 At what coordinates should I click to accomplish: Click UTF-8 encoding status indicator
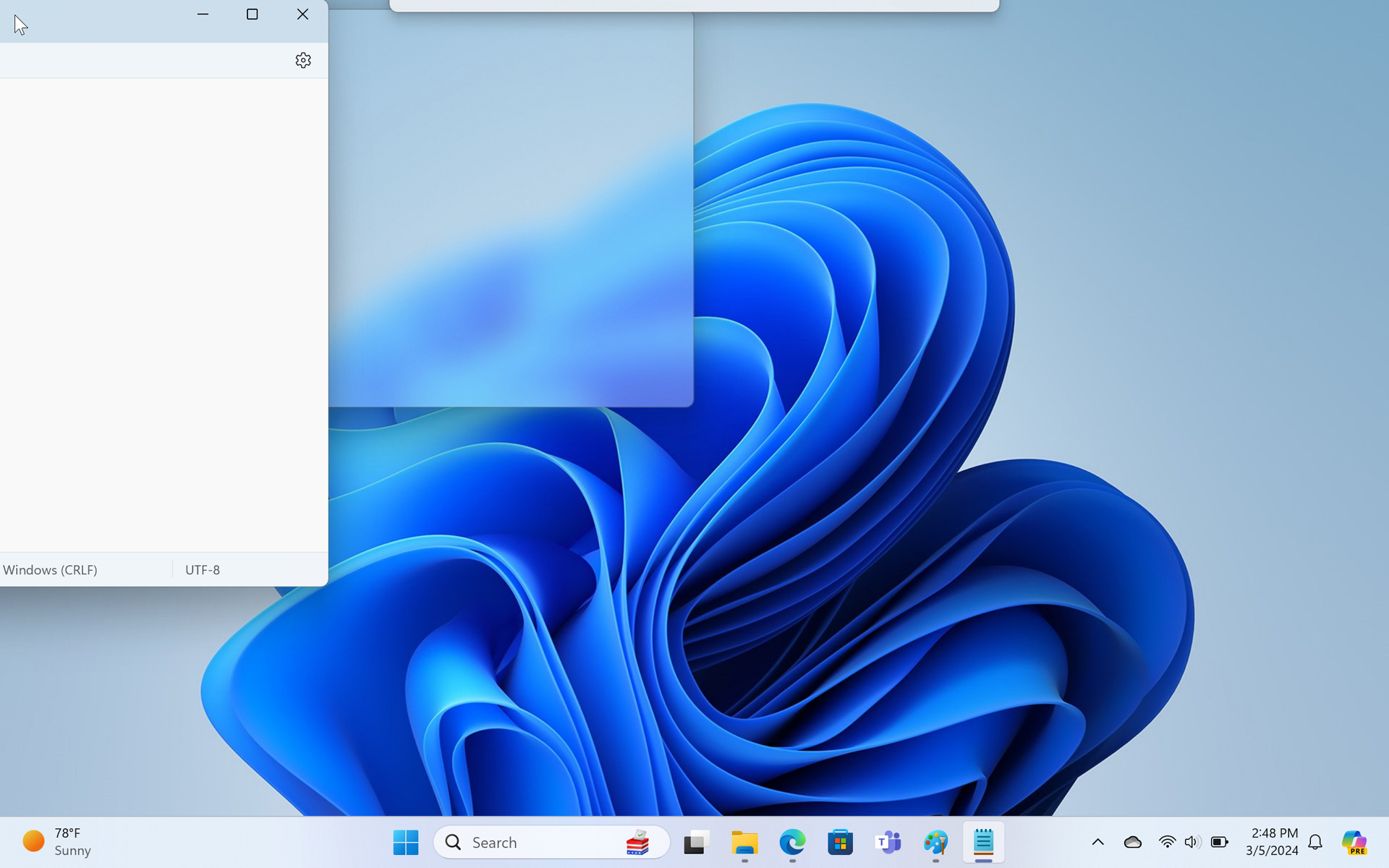(203, 570)
